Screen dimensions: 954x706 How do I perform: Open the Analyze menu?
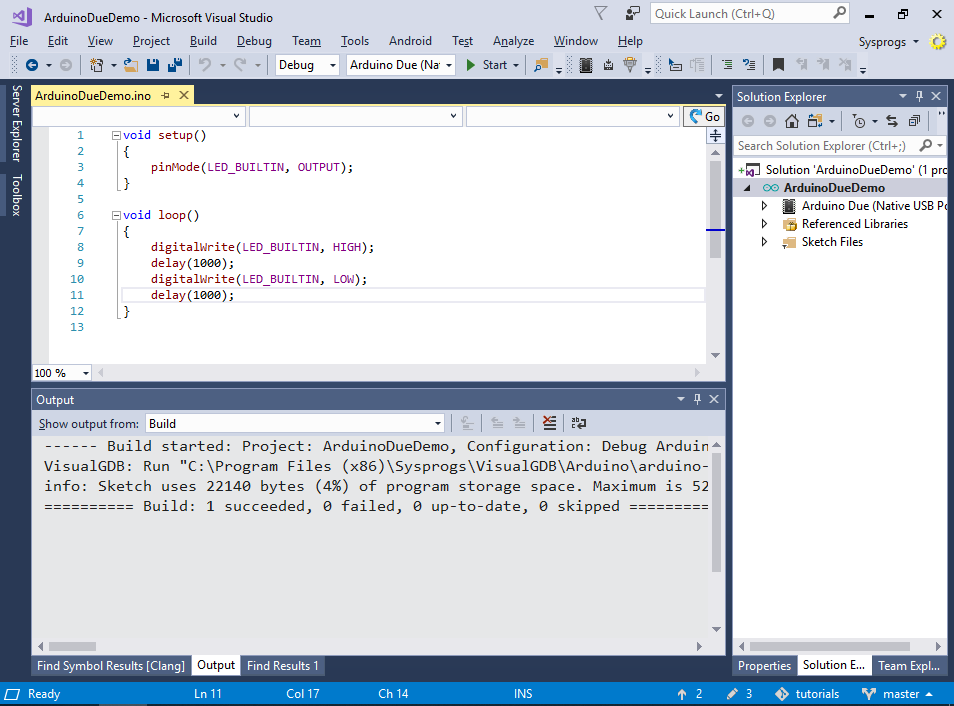(514, 41)
